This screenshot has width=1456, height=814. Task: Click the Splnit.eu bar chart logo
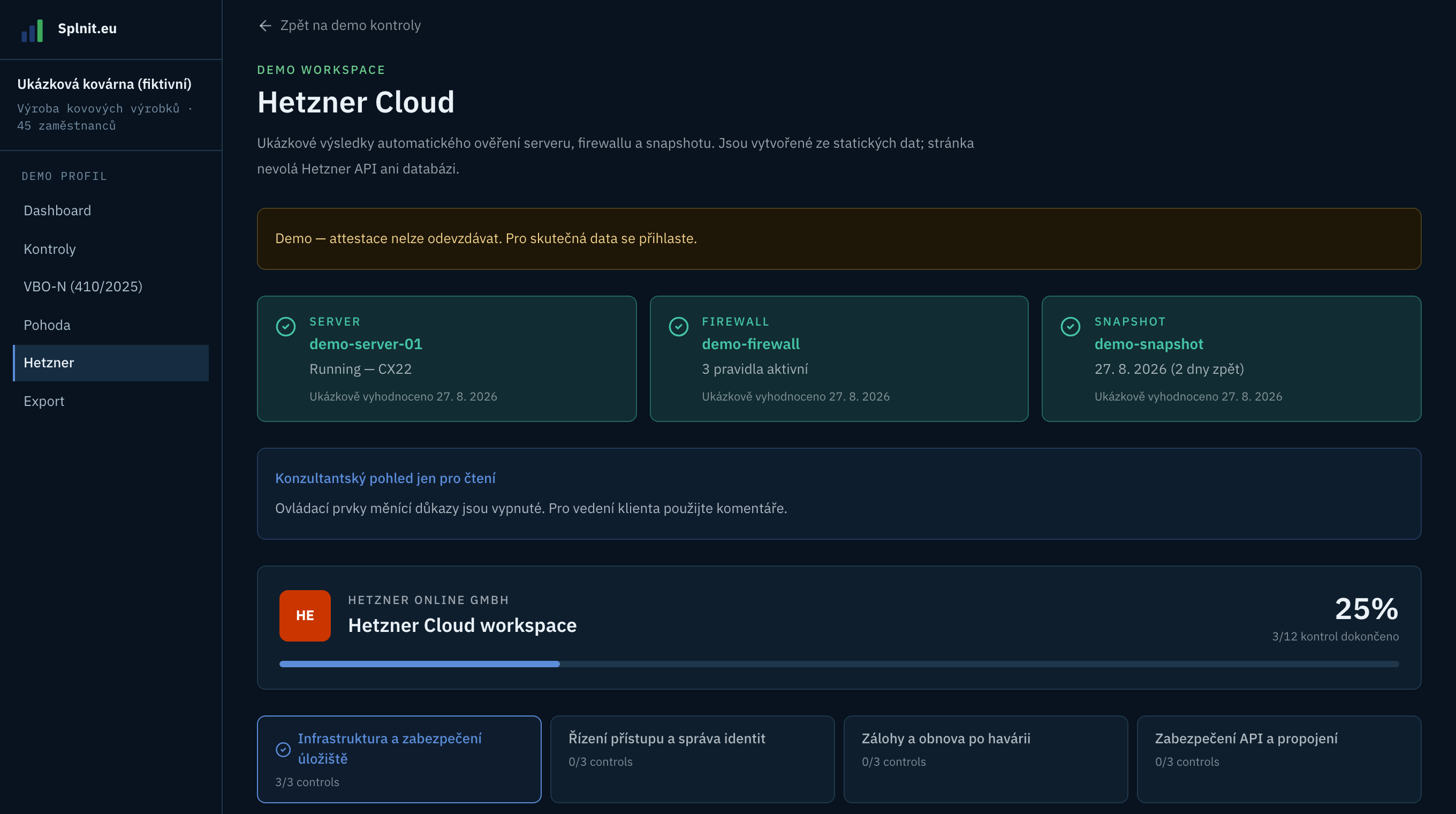point(32,30)
